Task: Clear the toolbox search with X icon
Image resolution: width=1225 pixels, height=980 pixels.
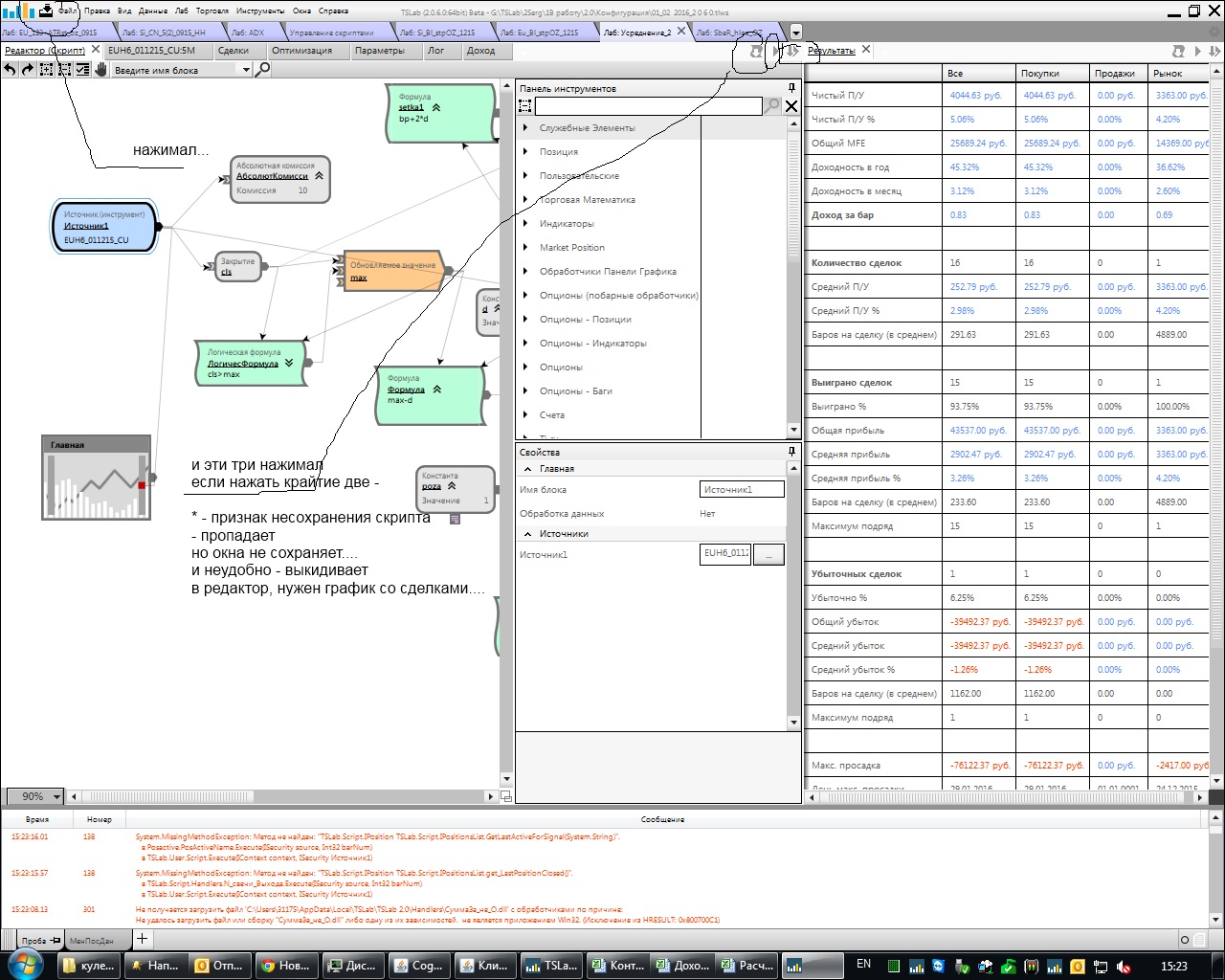Action: [791, 106]
